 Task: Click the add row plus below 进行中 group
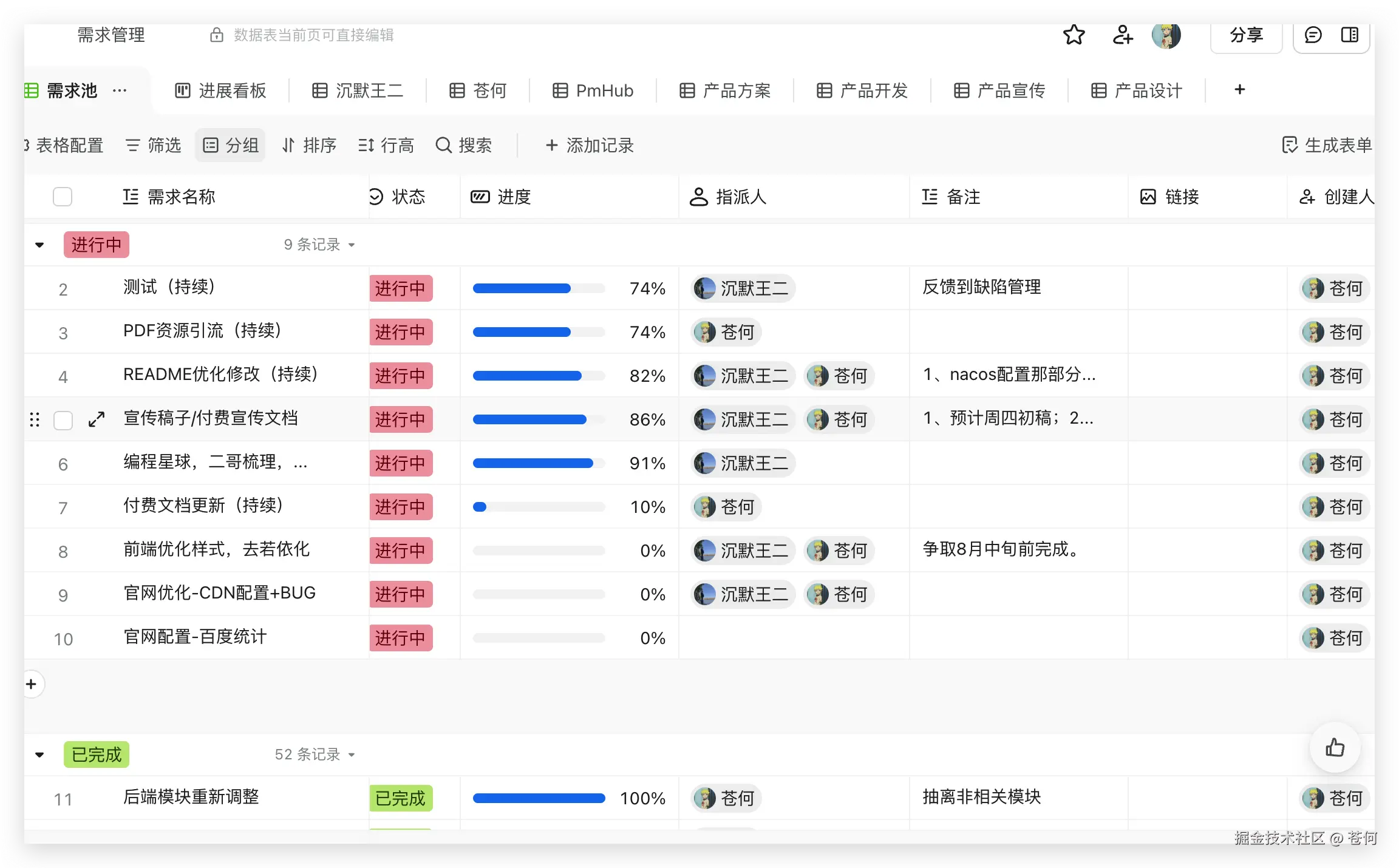pyautogui.click(x=32, y=684)
